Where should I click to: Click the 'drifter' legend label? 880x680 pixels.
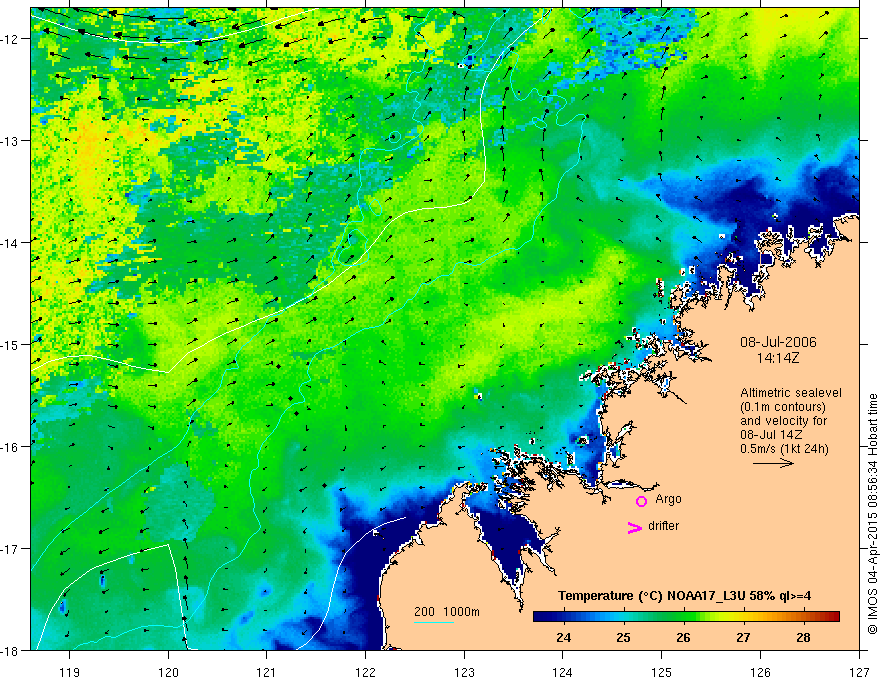click(663, 526)
